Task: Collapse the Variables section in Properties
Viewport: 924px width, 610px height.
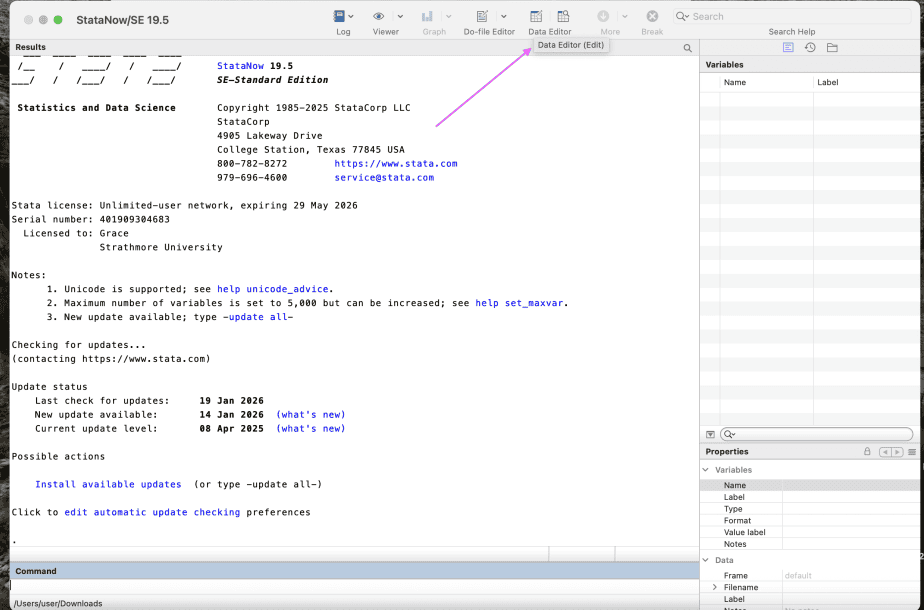Action: pyautogui.click(x=707, y=470)
